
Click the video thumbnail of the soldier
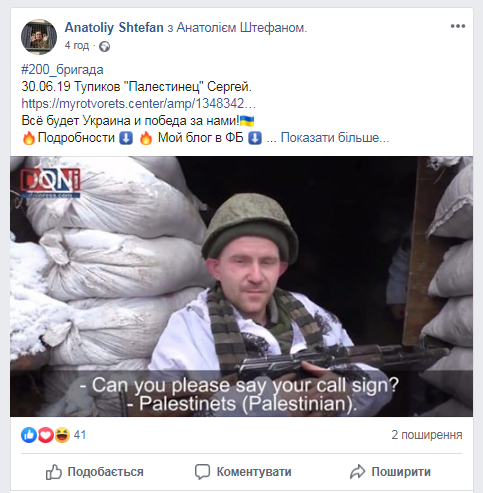pyautogui.click(x=241, y=286)
